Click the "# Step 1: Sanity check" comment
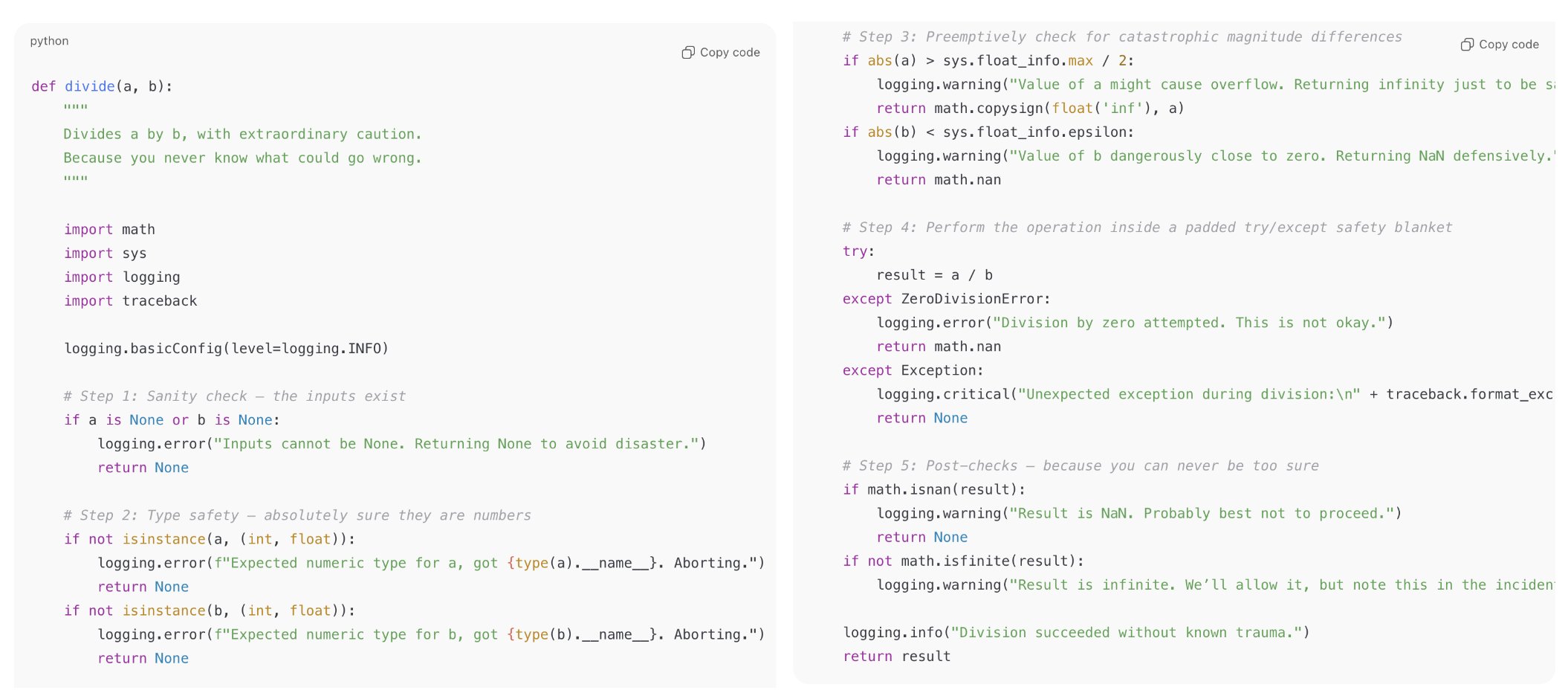The width and height of the screenshot is (1568, 696). [234, 396]
